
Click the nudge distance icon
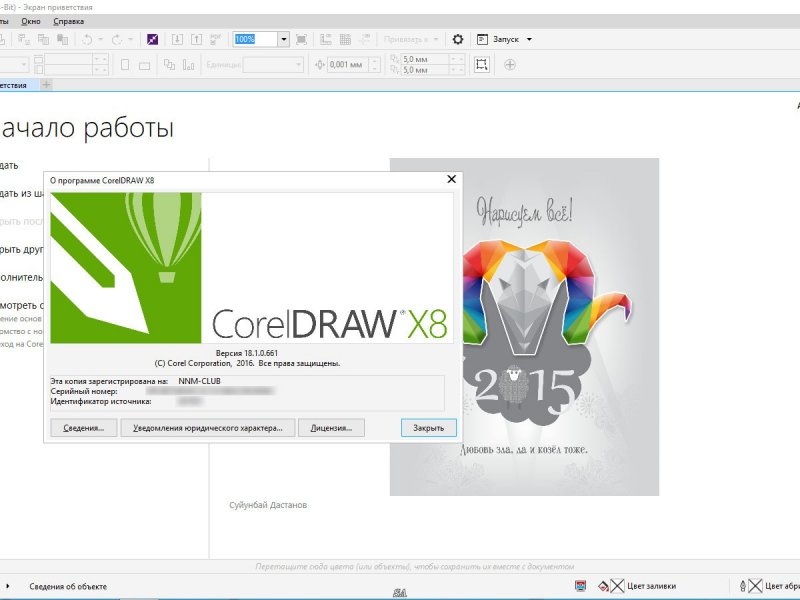click(x=320, y=65)
